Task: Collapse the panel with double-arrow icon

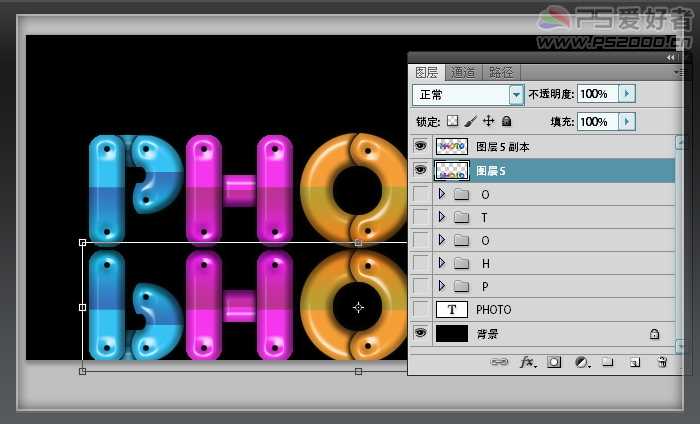Action: (671, 58)
